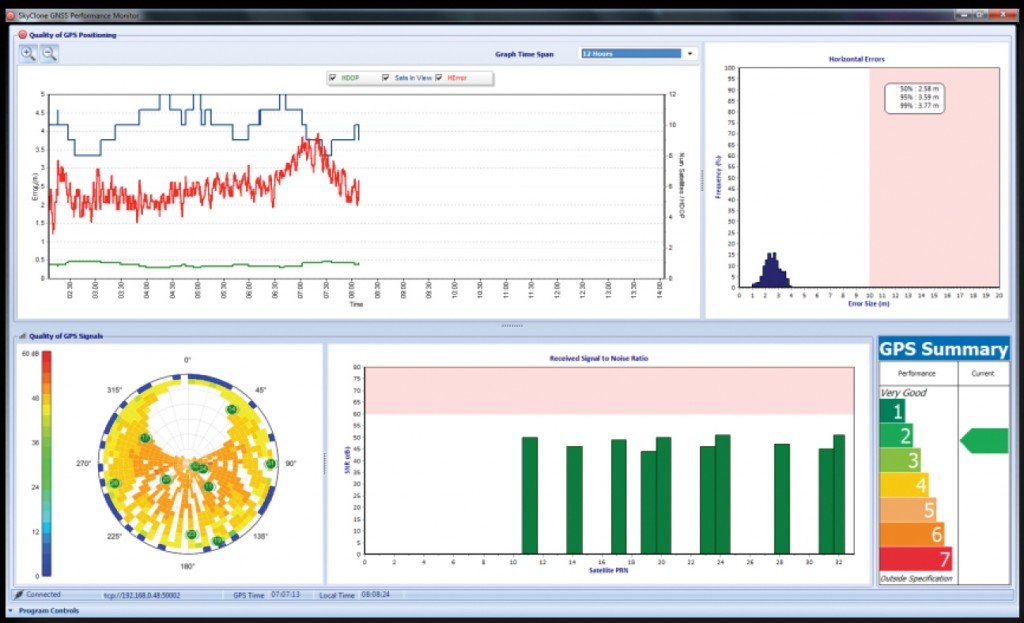Click the Quality of GPS Positioning panel icon

point(21,33)
